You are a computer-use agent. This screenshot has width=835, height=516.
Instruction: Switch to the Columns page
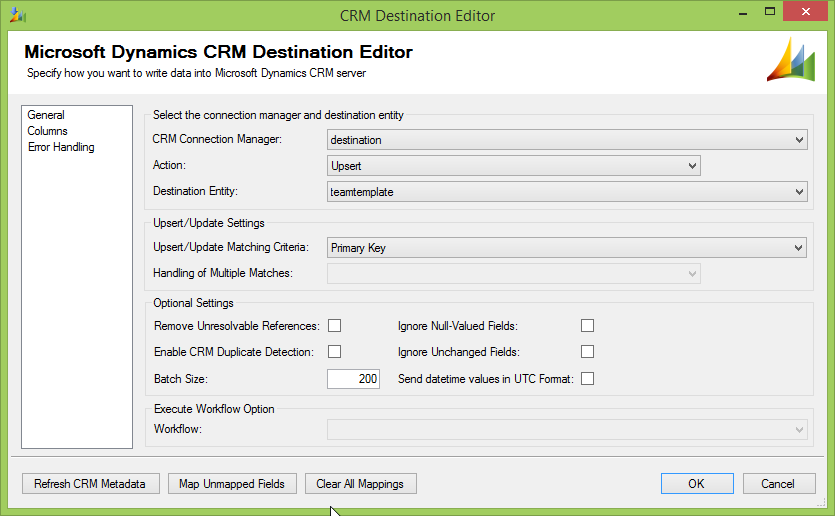click(x=47, y=131)
